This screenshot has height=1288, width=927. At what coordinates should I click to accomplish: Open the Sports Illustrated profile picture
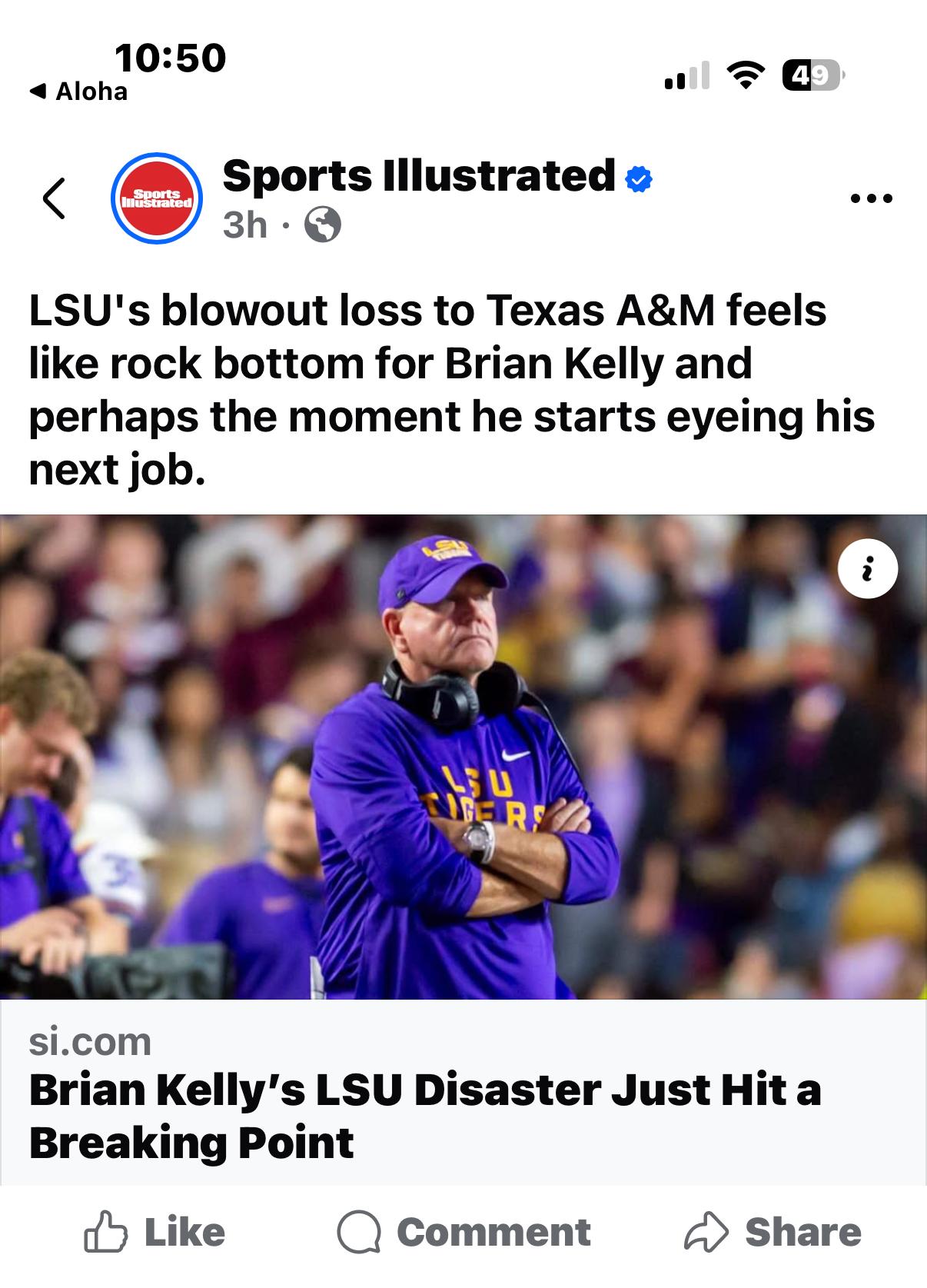[157, 198]
